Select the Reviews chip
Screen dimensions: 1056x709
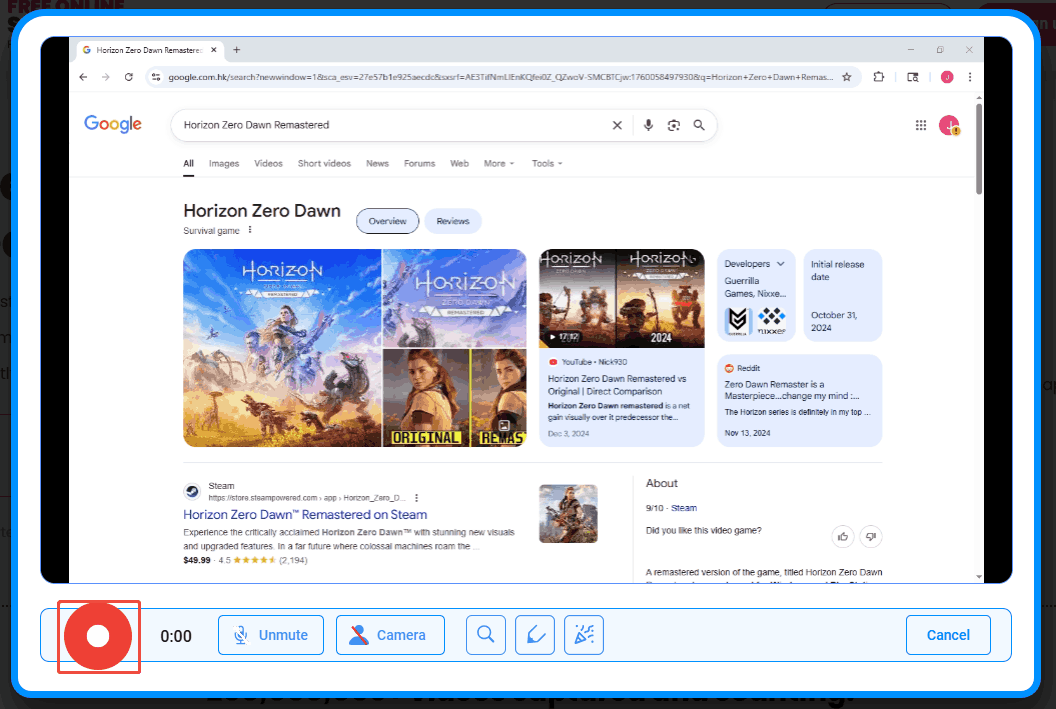[453, 221]
